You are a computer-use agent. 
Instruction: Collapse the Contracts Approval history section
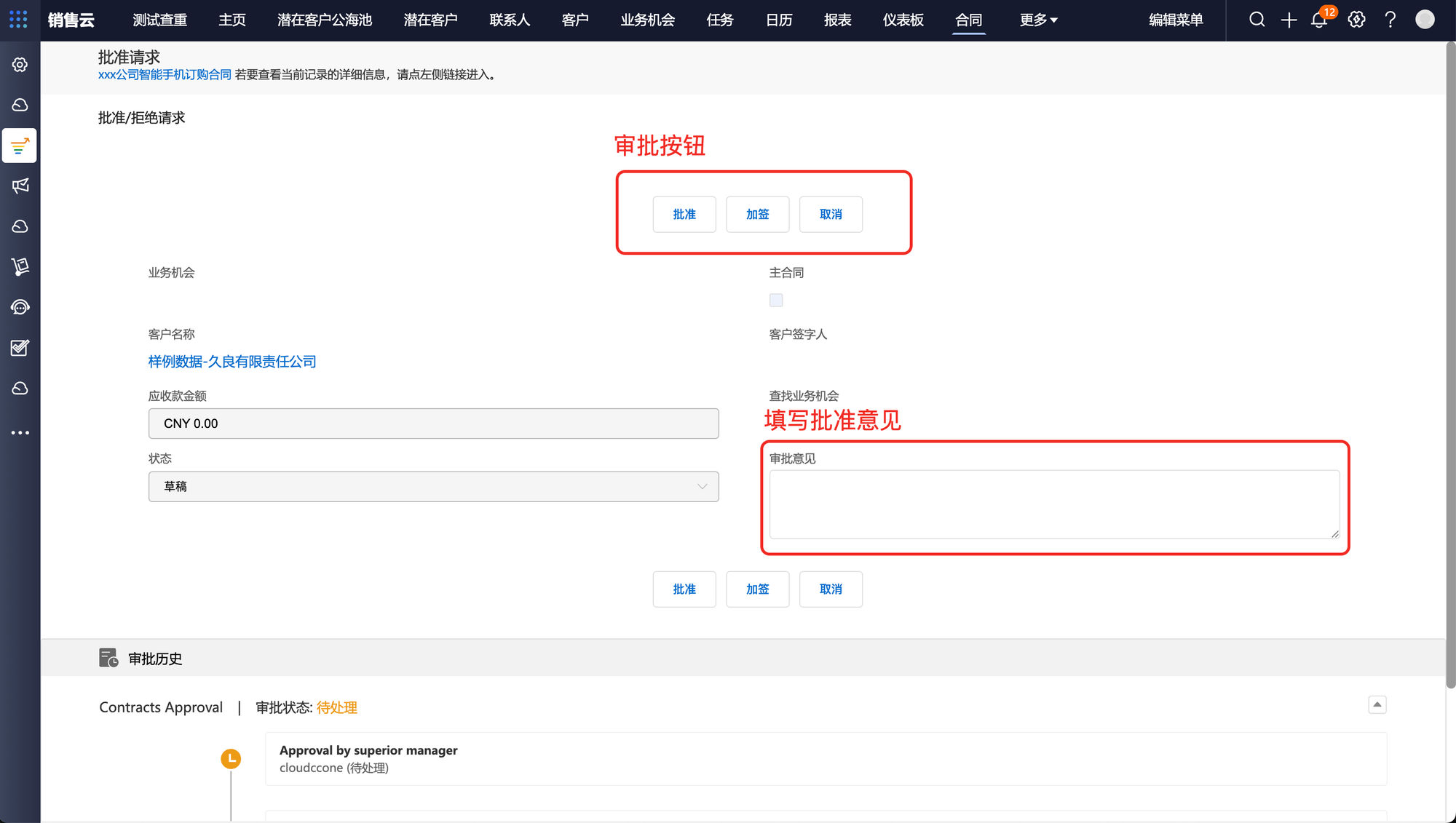(x=1377, y=704)
